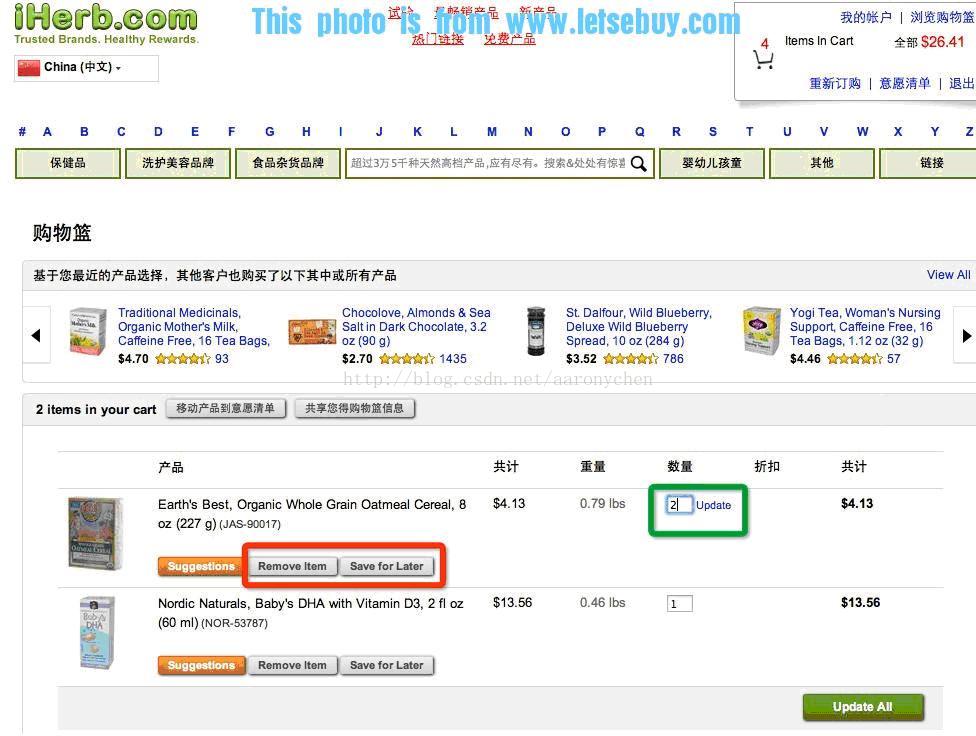Click View All recommendations link
The height and width of the screenshot is (736, 976).
[x=948, y=275]
